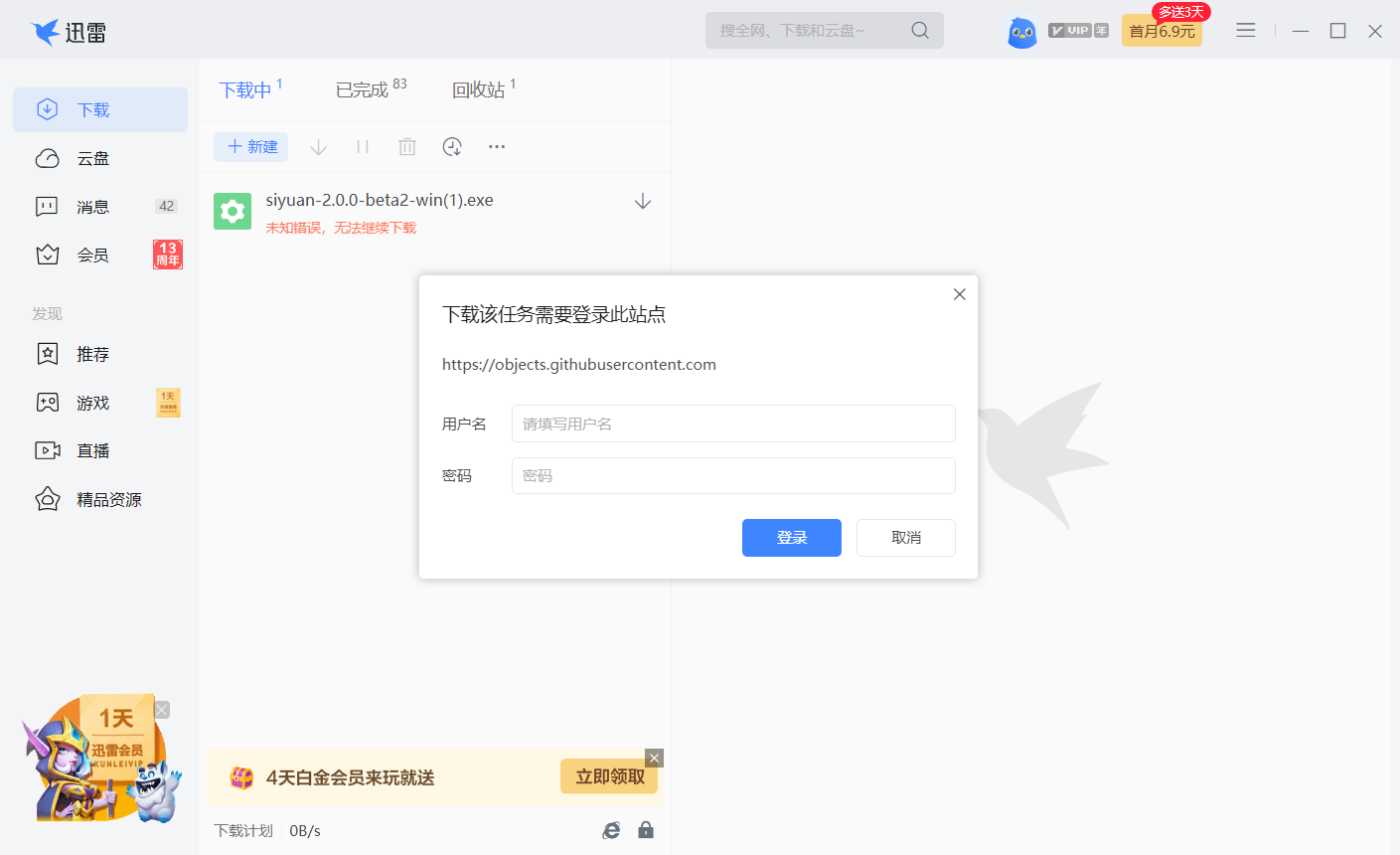Open the hamburger main menu

point(1246,31)
